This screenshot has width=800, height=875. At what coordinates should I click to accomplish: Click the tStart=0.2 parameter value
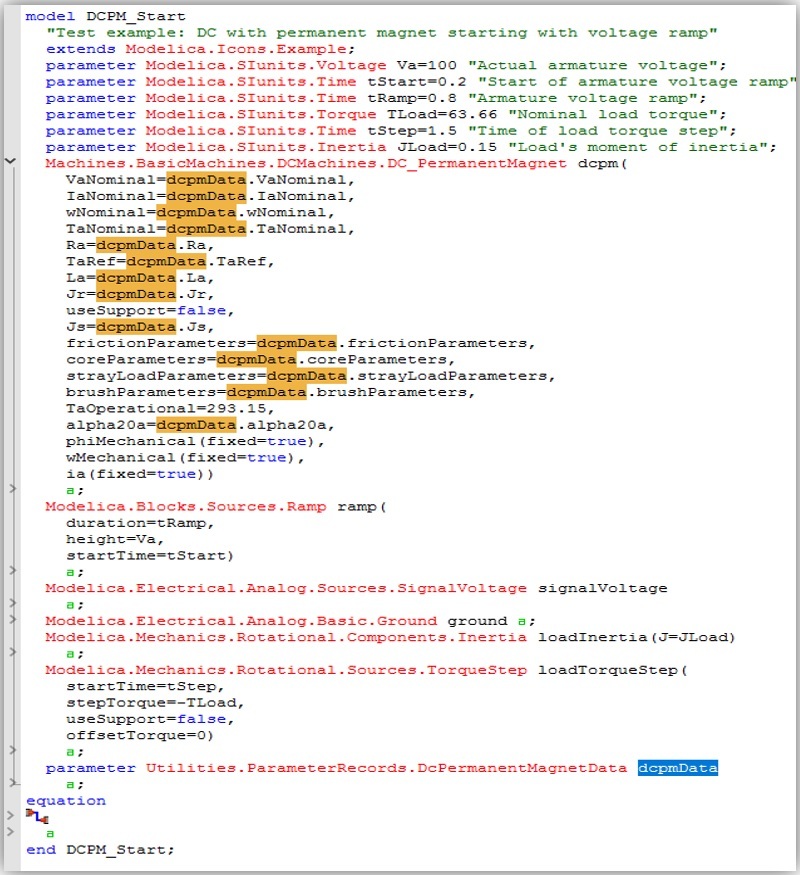pyautogui.click(x=416, y=82)
